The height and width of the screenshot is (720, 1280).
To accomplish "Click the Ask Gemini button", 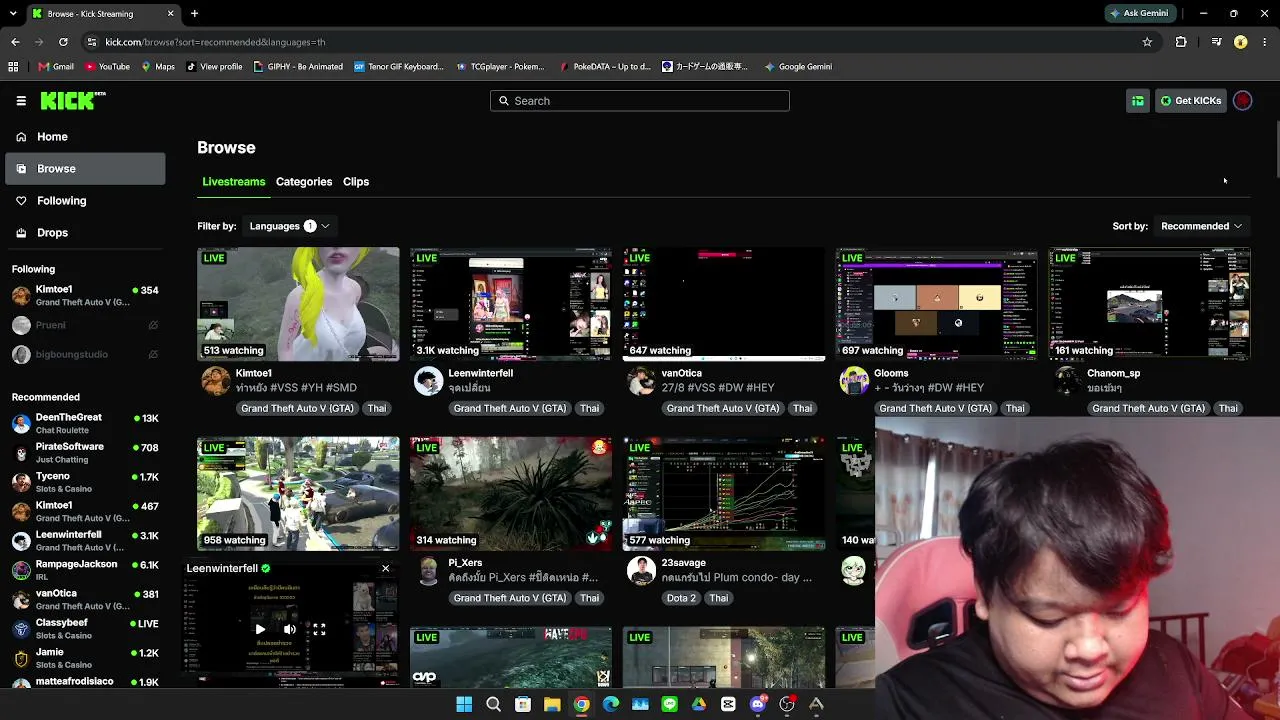I will click(1138, 13).
